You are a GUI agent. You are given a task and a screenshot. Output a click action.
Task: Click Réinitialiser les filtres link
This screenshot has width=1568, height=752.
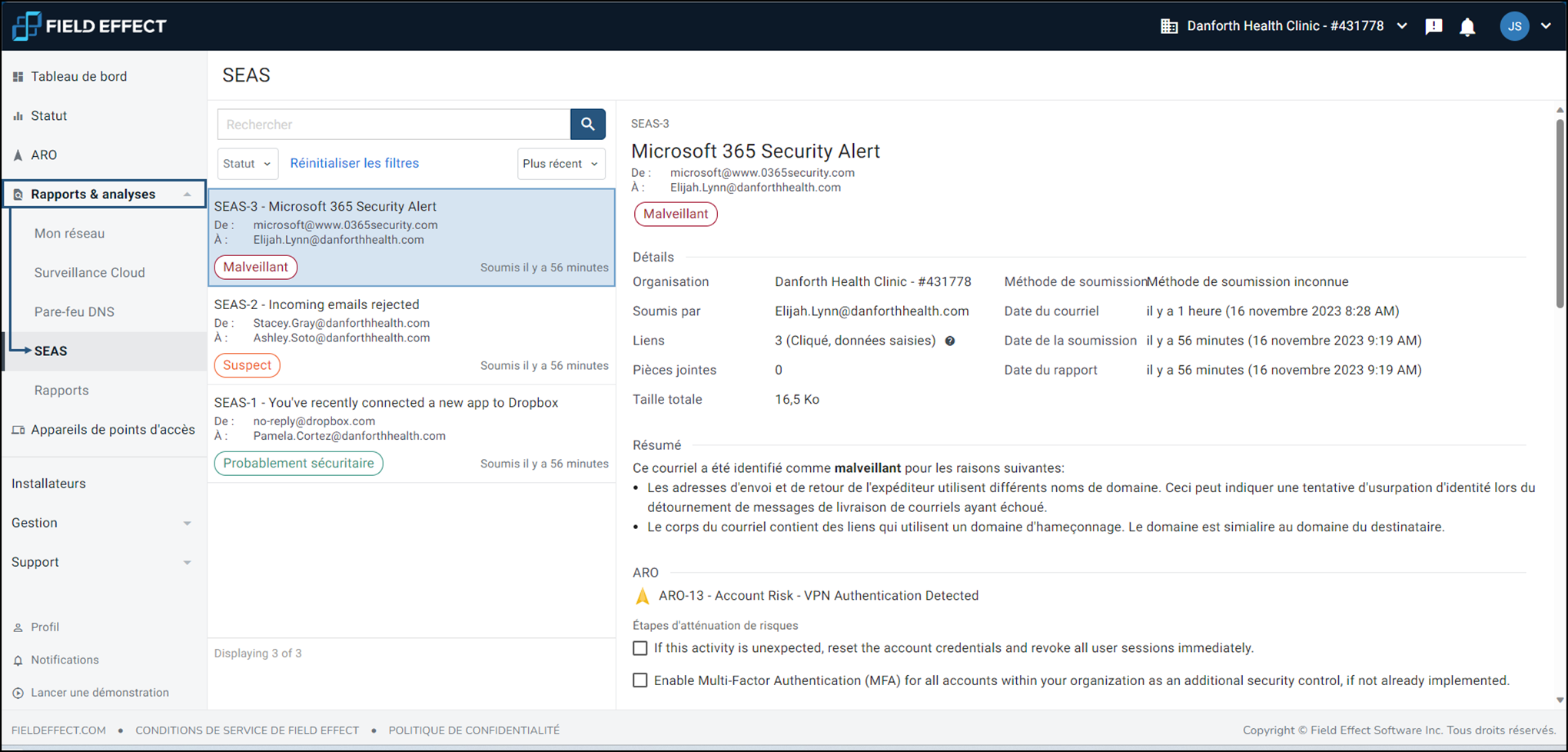click(x=354, y=163)
